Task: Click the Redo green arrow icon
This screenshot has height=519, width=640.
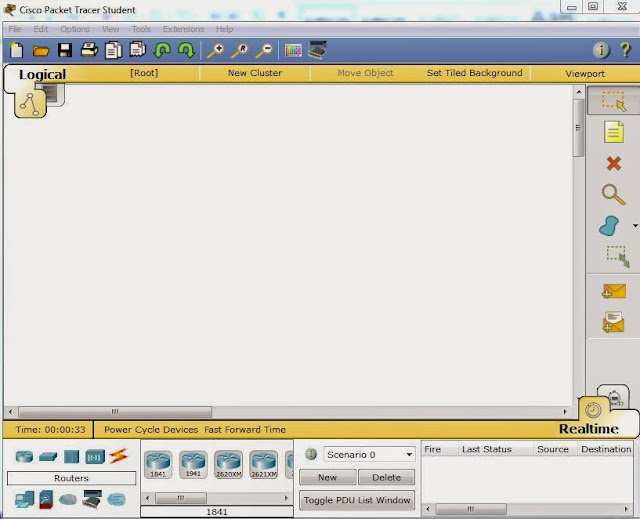Action: [x=187, y=50]
